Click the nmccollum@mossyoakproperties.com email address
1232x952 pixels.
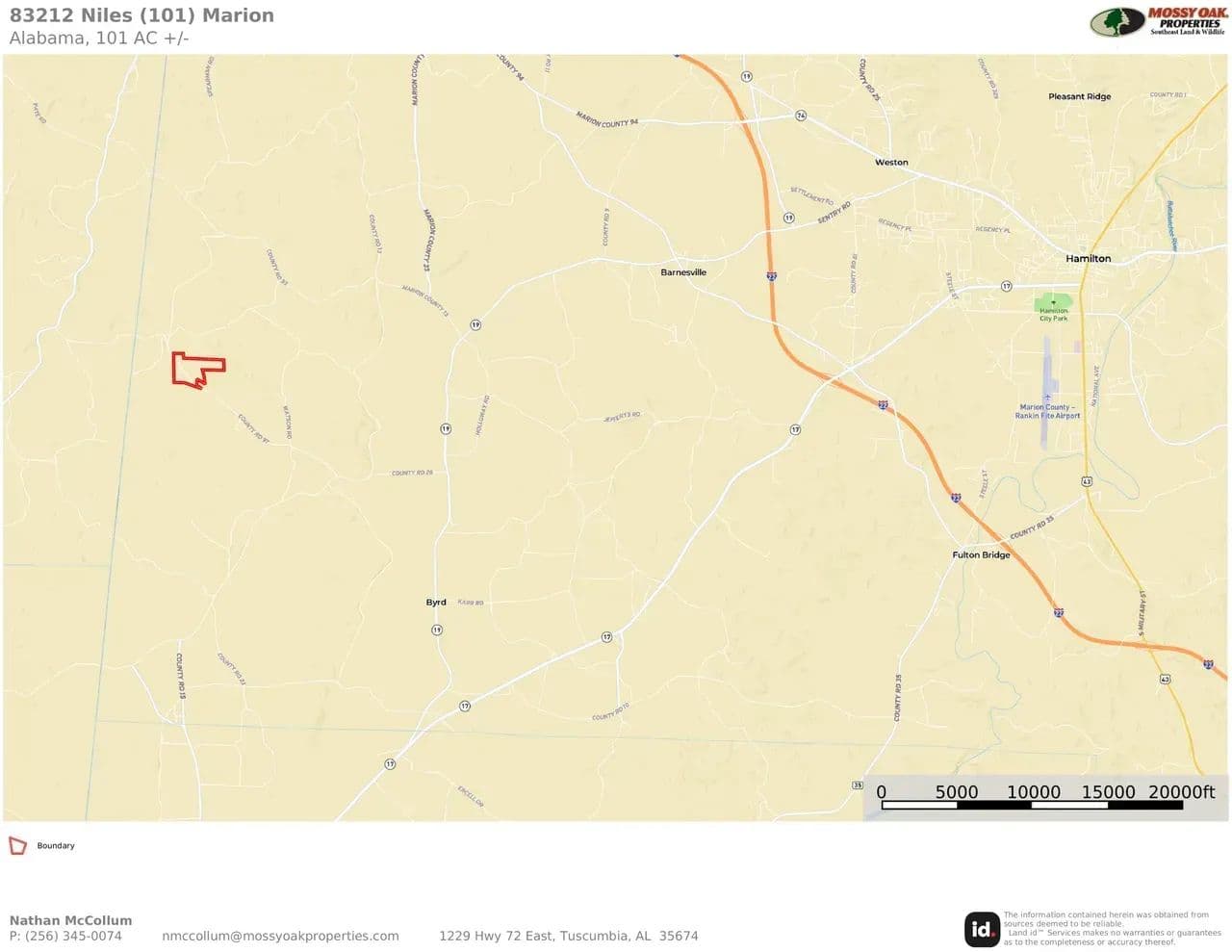280,936
